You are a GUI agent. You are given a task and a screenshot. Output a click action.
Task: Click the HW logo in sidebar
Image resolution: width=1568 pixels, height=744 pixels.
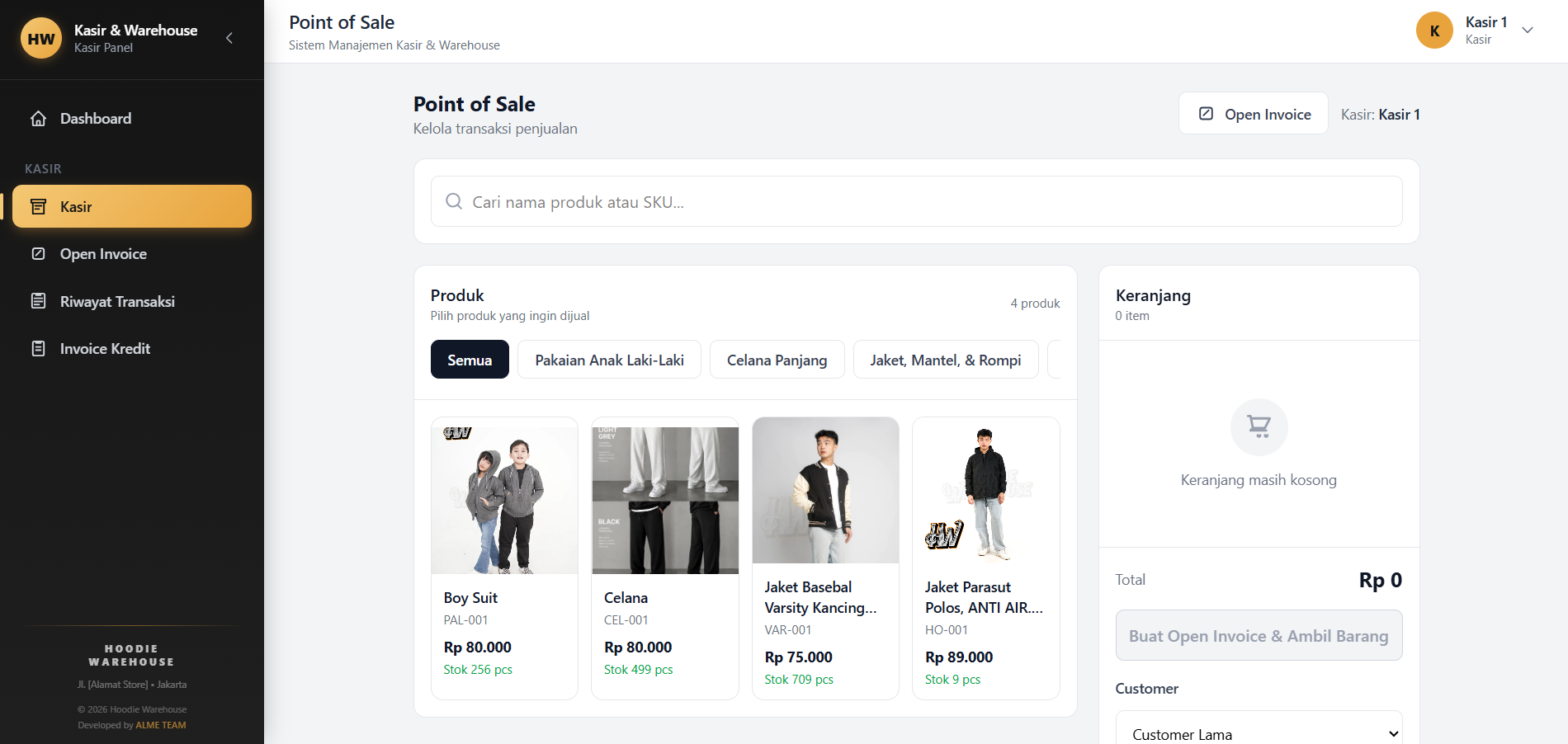point(41,38)
